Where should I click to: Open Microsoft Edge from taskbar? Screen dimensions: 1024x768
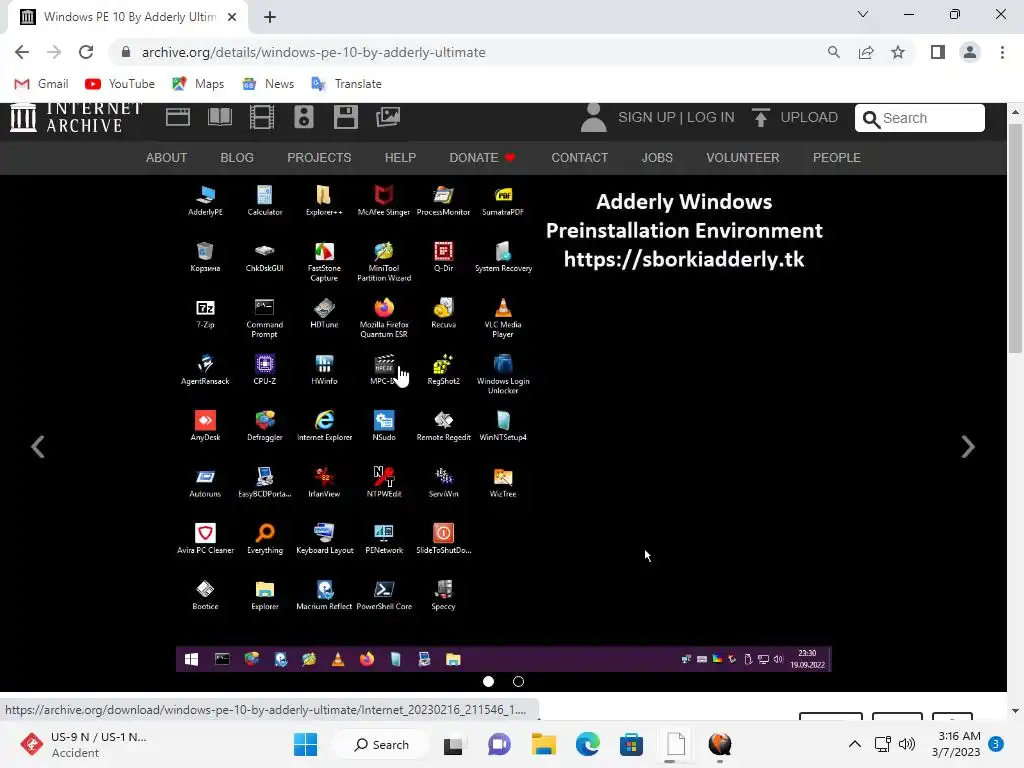click(x=588, y=744)
